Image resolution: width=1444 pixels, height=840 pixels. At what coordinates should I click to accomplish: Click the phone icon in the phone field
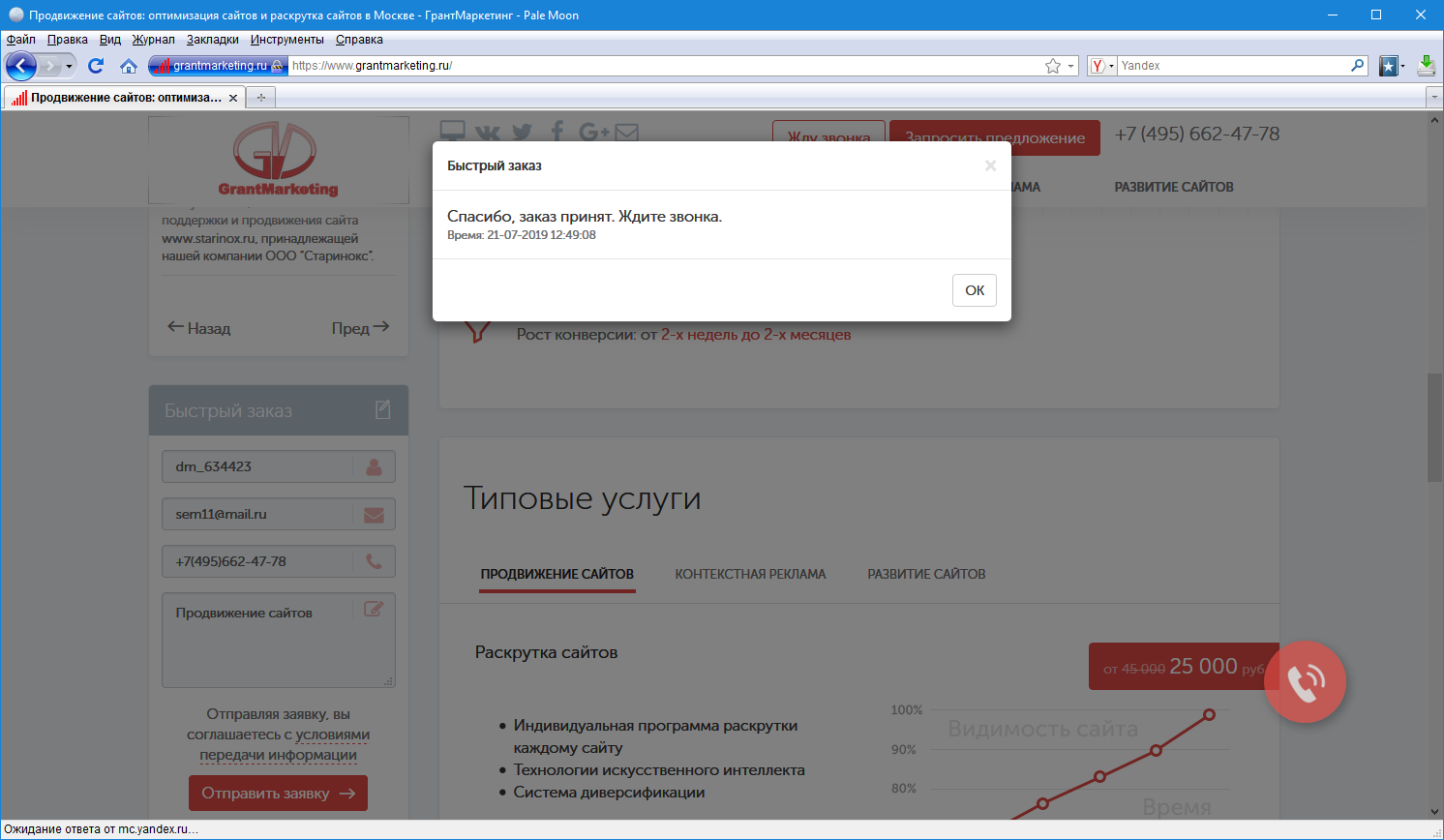point(374,561)
